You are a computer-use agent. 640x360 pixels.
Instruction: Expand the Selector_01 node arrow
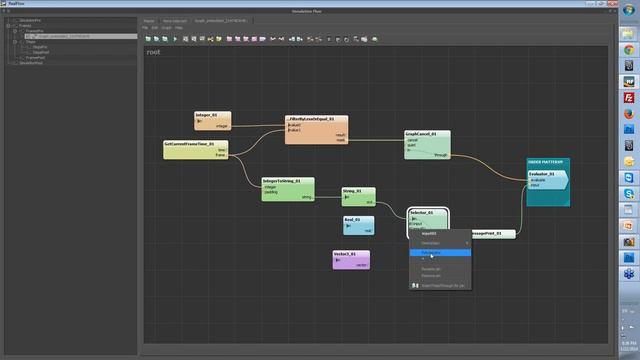pos(413,219)
